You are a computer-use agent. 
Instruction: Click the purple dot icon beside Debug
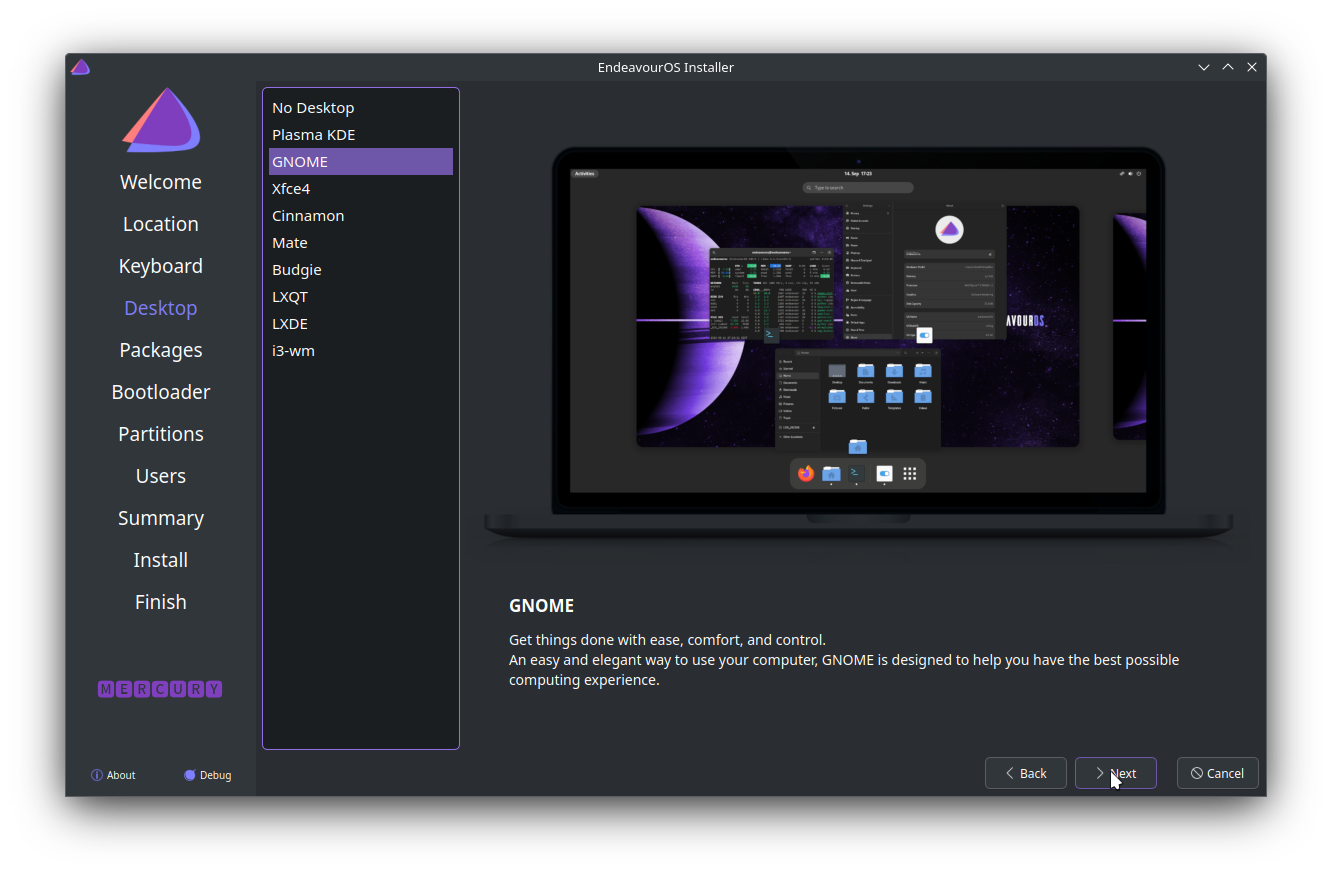[190, 775]
